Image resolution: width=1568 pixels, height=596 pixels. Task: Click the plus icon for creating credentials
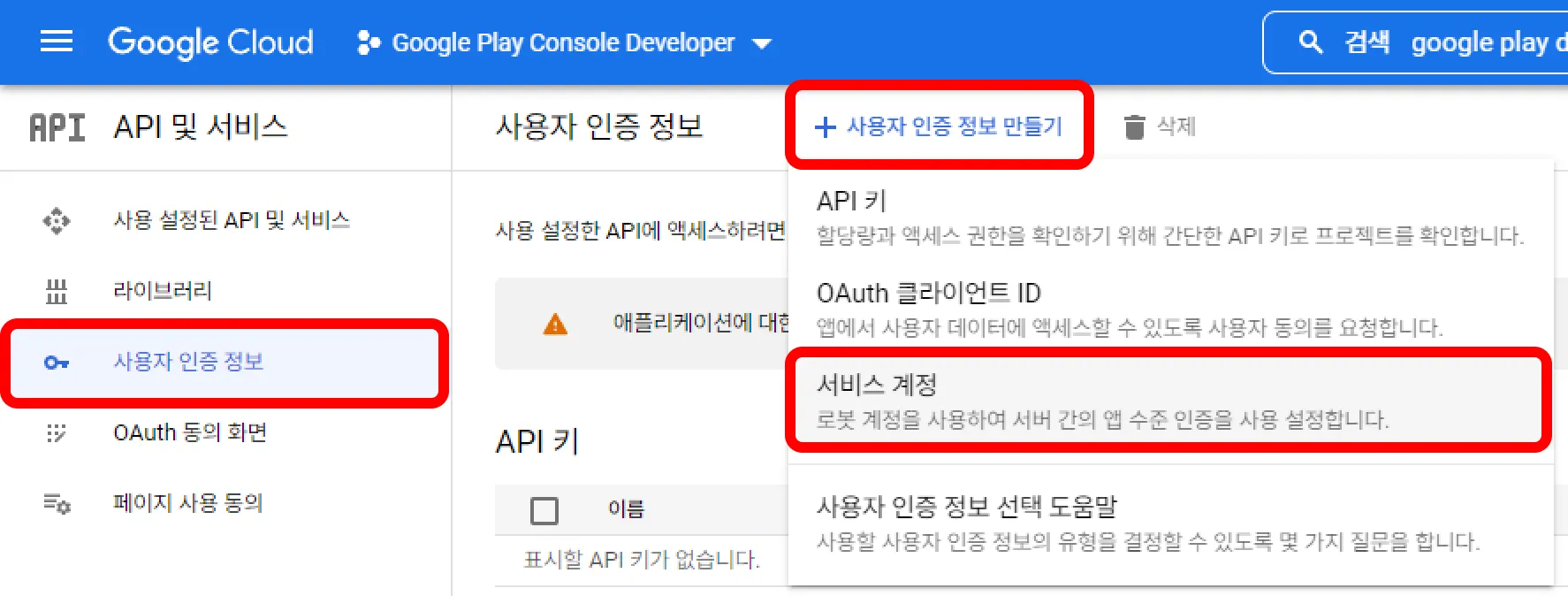tap(825, 127)
